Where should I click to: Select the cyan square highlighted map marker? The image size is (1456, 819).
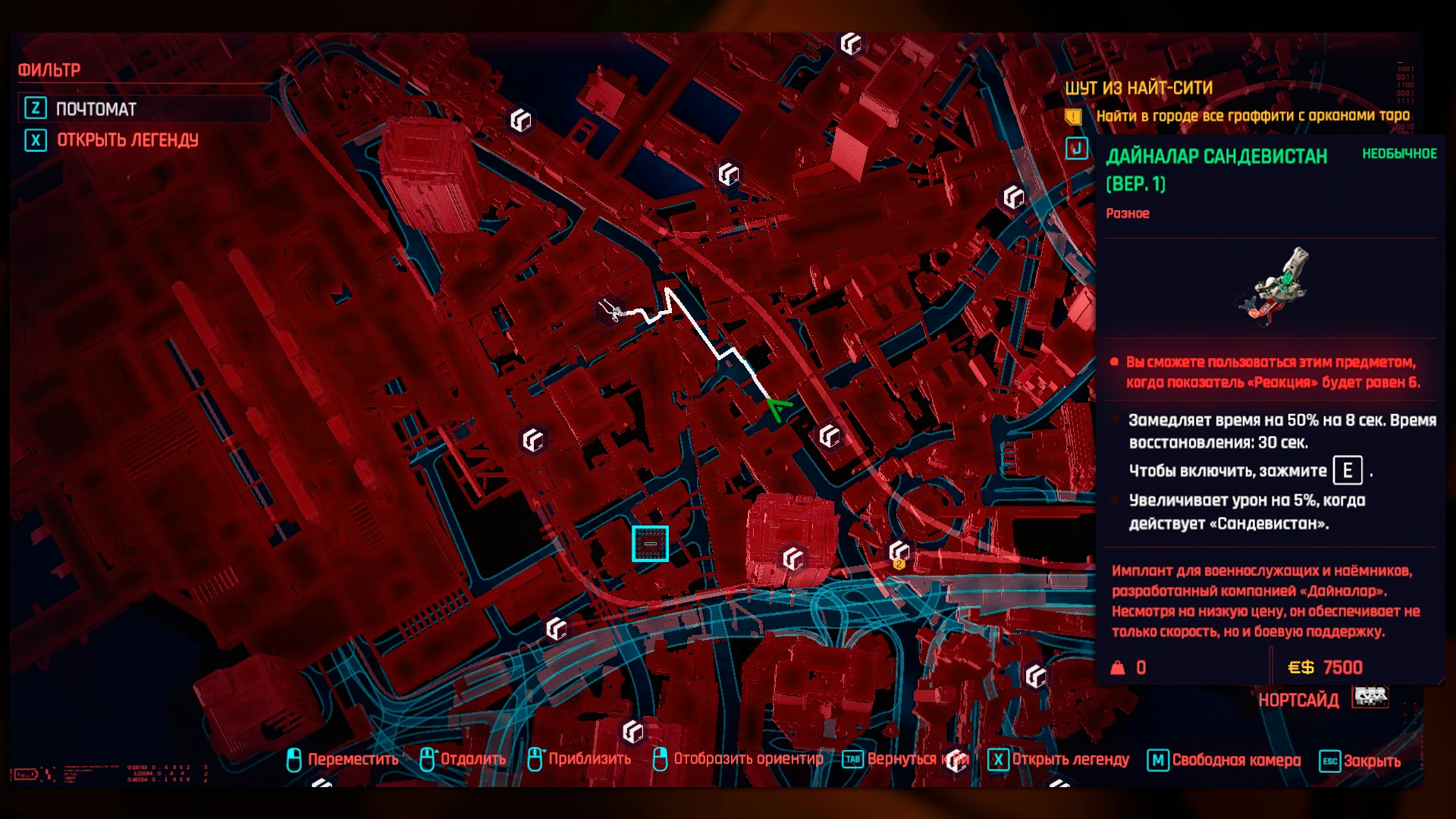coord(650,544)
